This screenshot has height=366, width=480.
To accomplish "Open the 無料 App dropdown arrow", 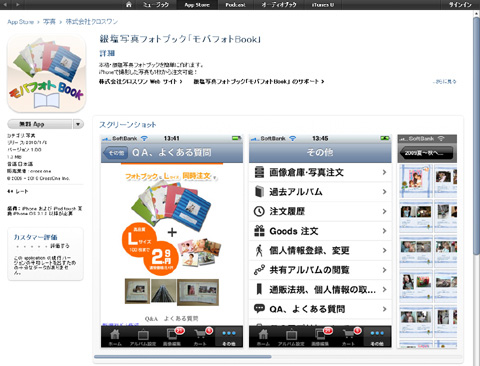I will [78, 124].
